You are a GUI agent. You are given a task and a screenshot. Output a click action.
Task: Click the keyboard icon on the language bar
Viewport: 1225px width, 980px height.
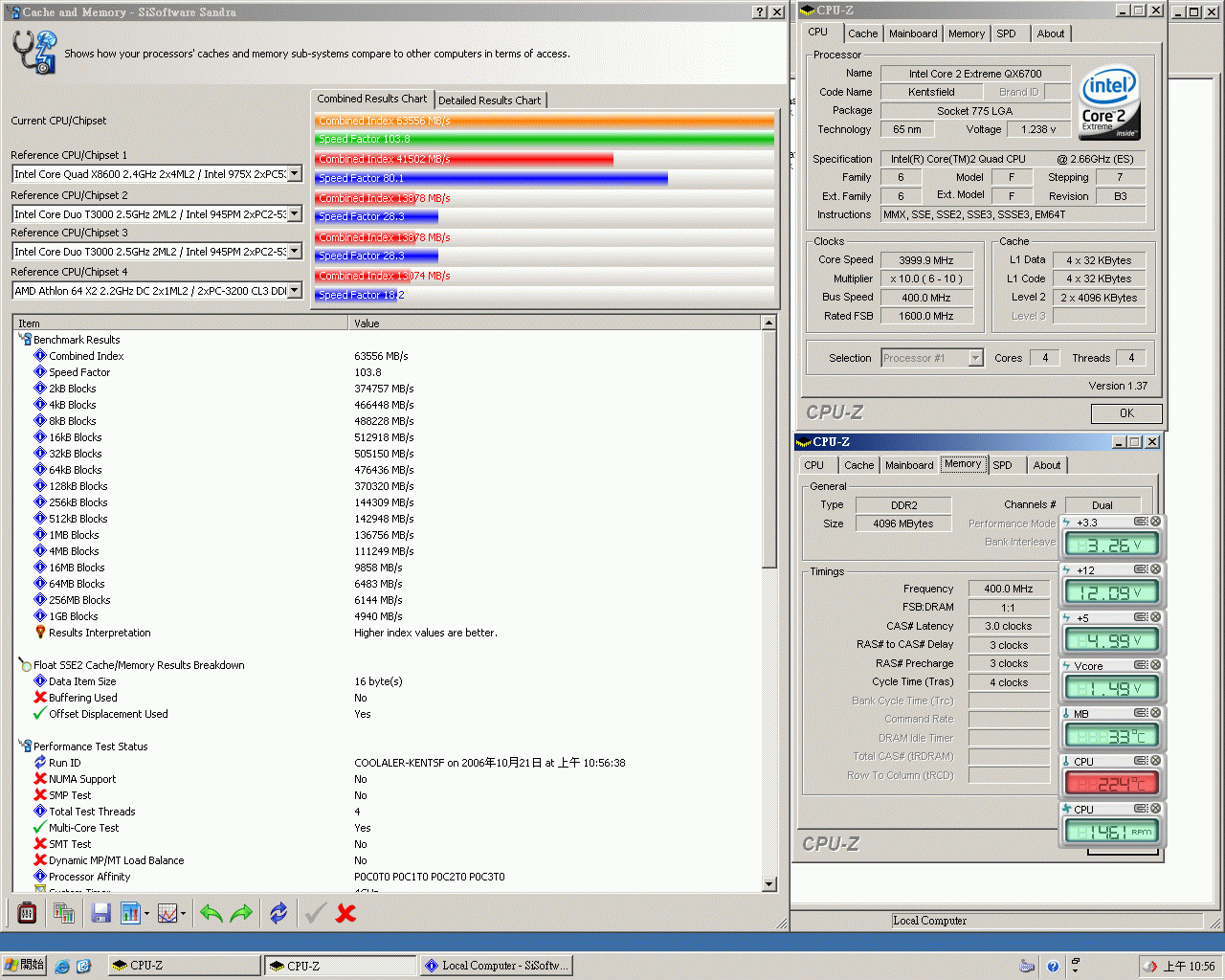(1027, 966)
